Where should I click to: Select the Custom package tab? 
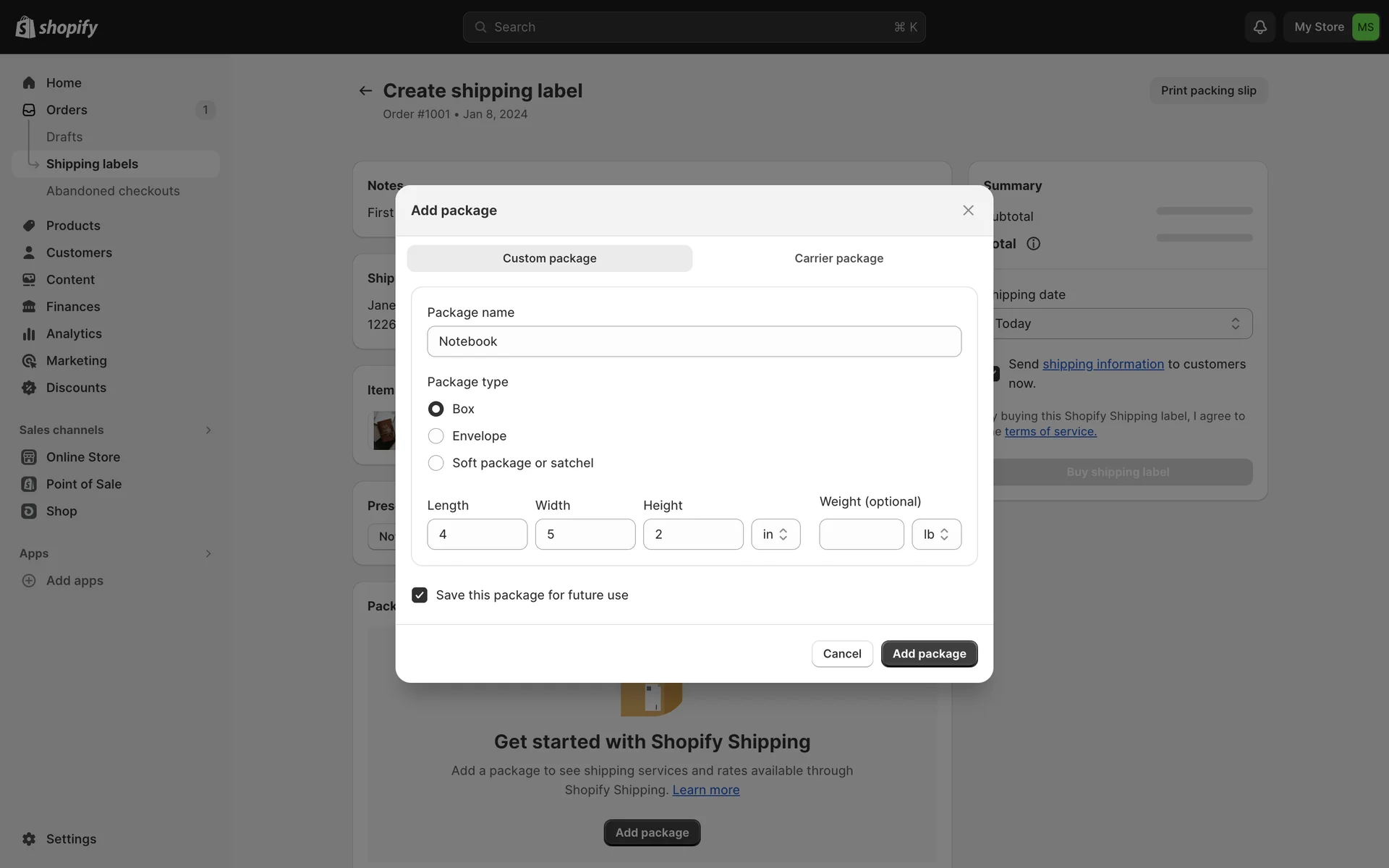coord(549,258)
